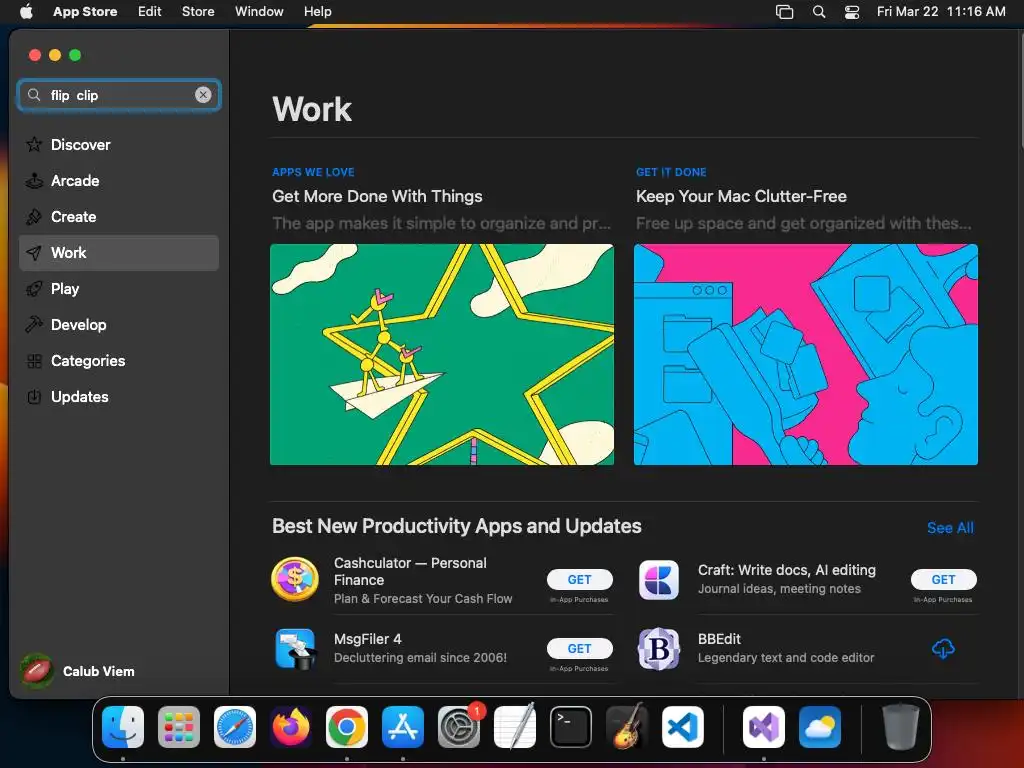The width and height of the screenshot is (1024, 768).
Task: Open Terminal from the Dock
Action: coord(571,726)
